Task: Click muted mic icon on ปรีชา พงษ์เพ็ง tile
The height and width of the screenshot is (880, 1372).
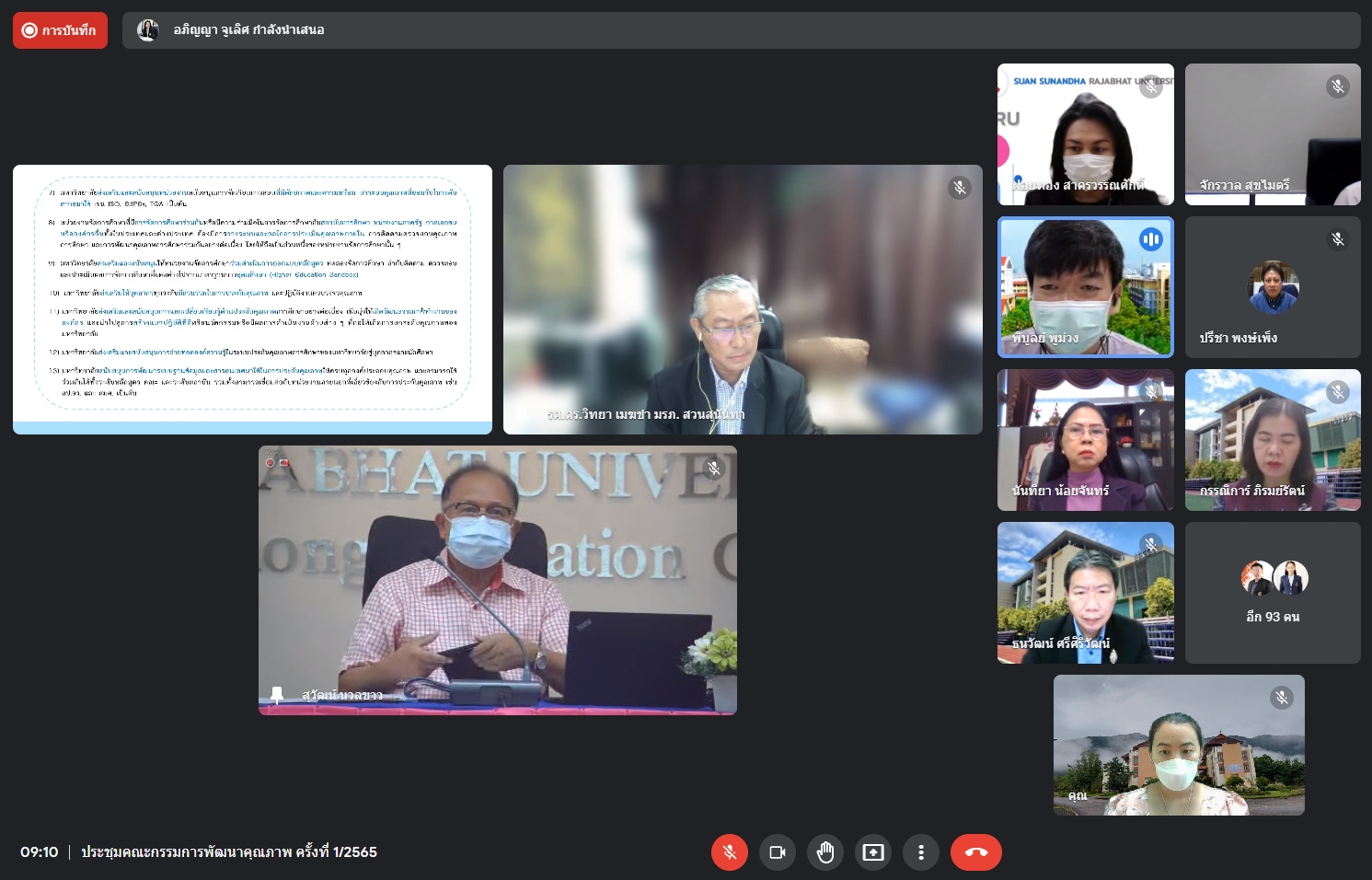Action: coord(1337,239)
